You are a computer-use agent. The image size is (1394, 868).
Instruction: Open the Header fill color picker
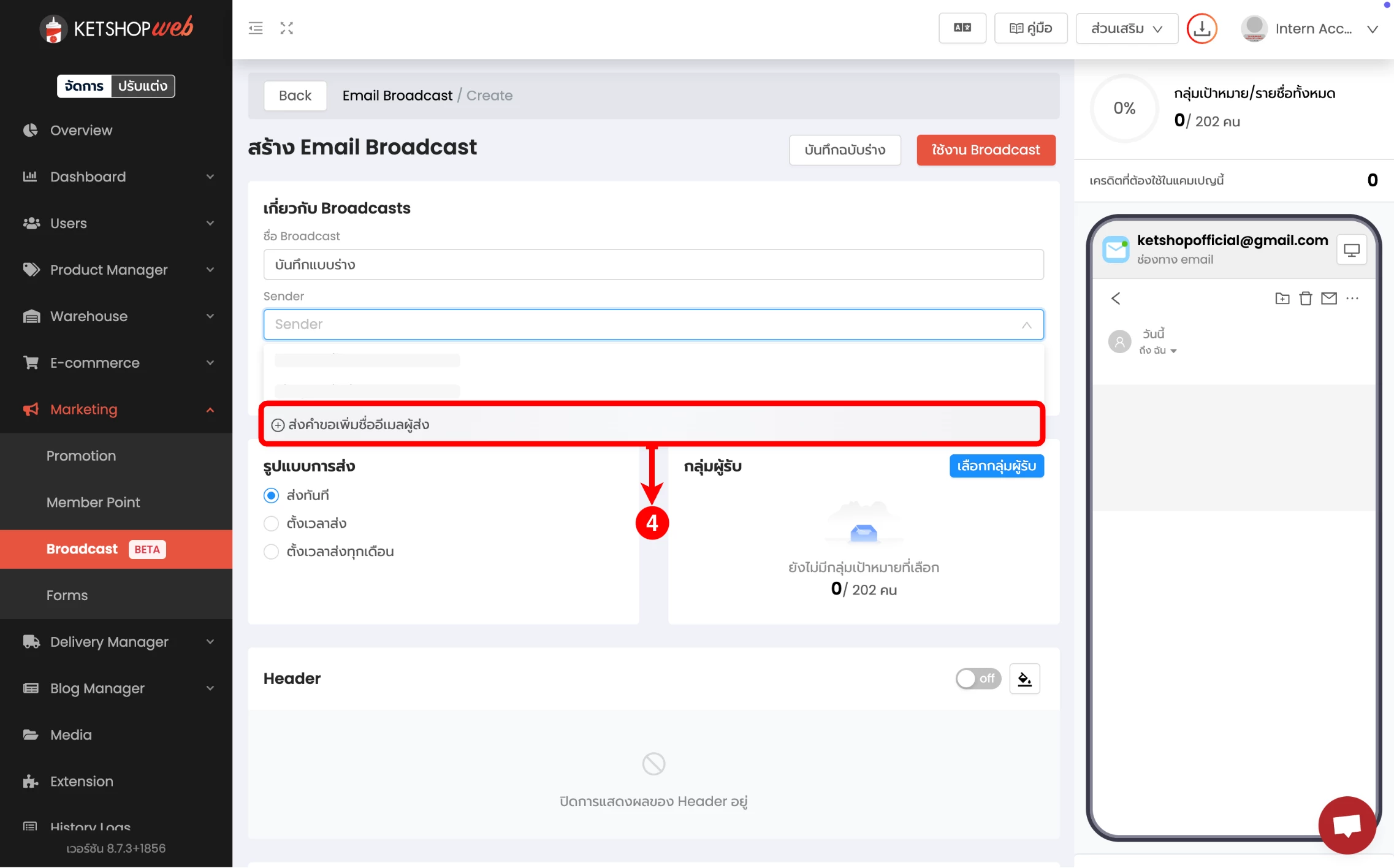pyautogui.click(x=1024, y=679)
